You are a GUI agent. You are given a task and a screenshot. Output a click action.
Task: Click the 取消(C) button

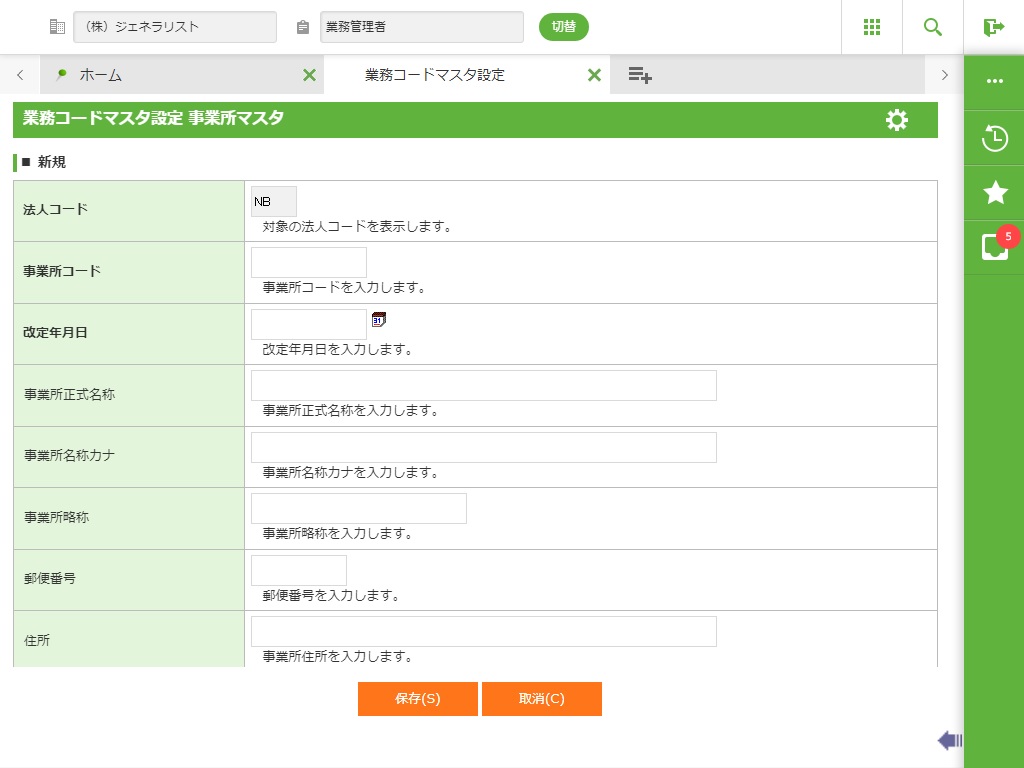pyautogui.click(x=541, y=699)
